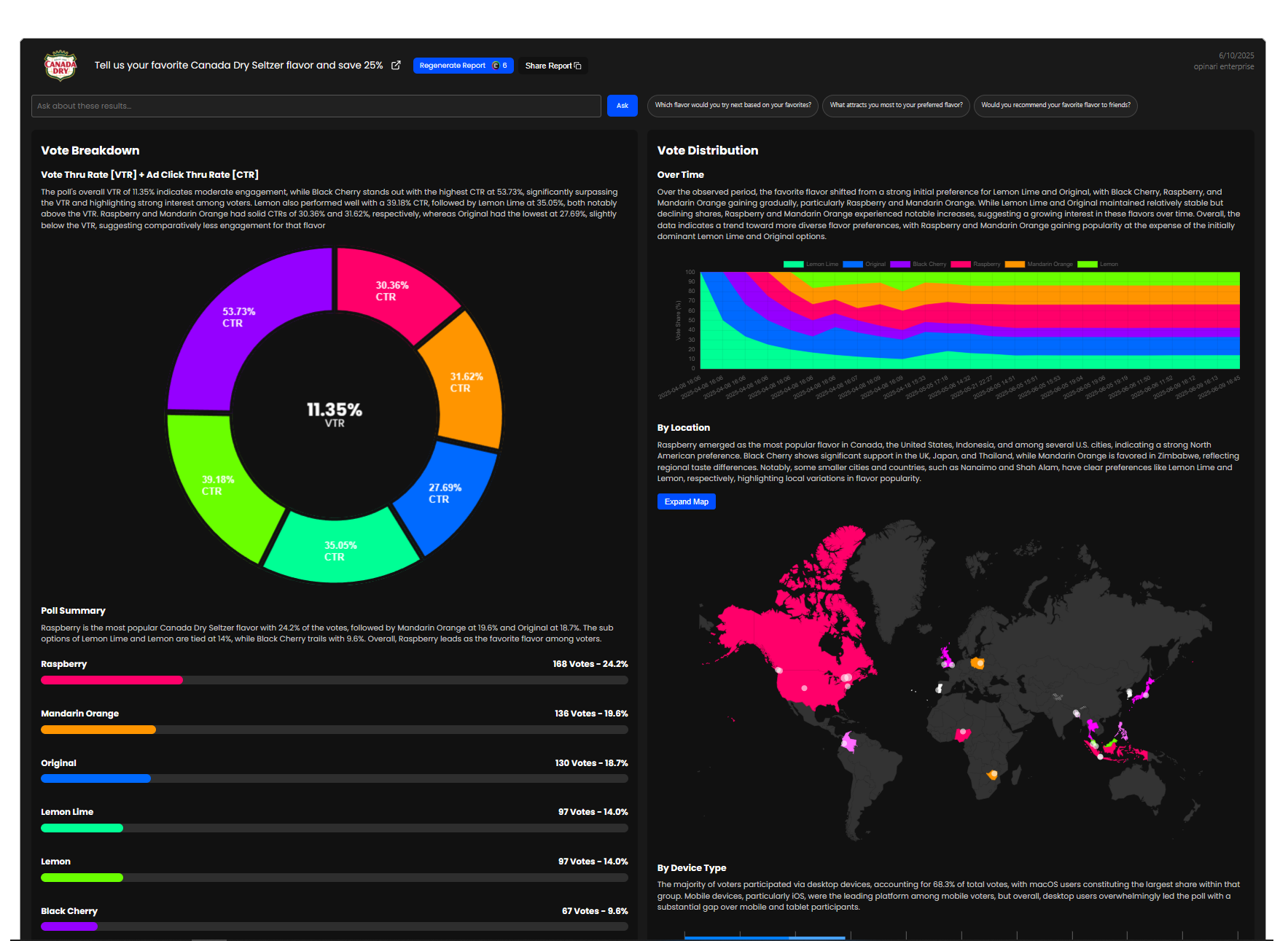The height and width of the screenshot is (941, 1288).
Task: Click the Black Cherry vote progress bar
Action: 335,926
